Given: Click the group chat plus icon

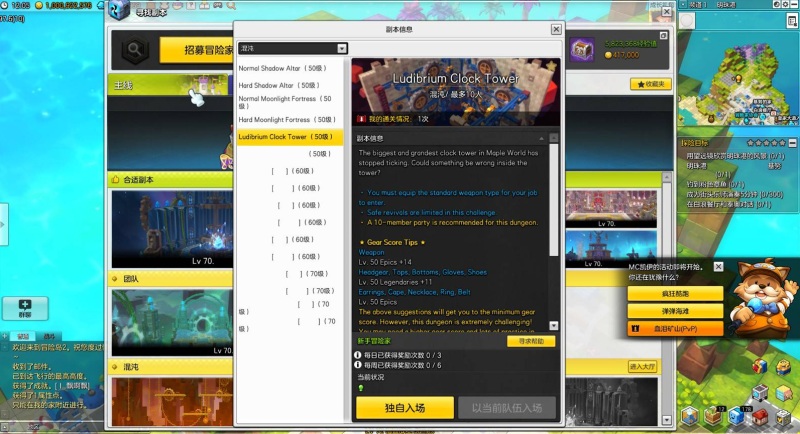Looking at the screenshot, I should click(x=25, y=308).
